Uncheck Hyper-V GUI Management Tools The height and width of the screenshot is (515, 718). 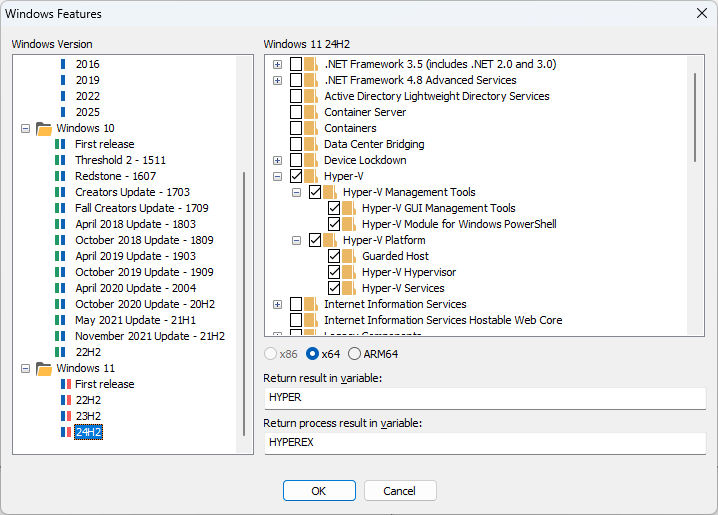point(334,208)
